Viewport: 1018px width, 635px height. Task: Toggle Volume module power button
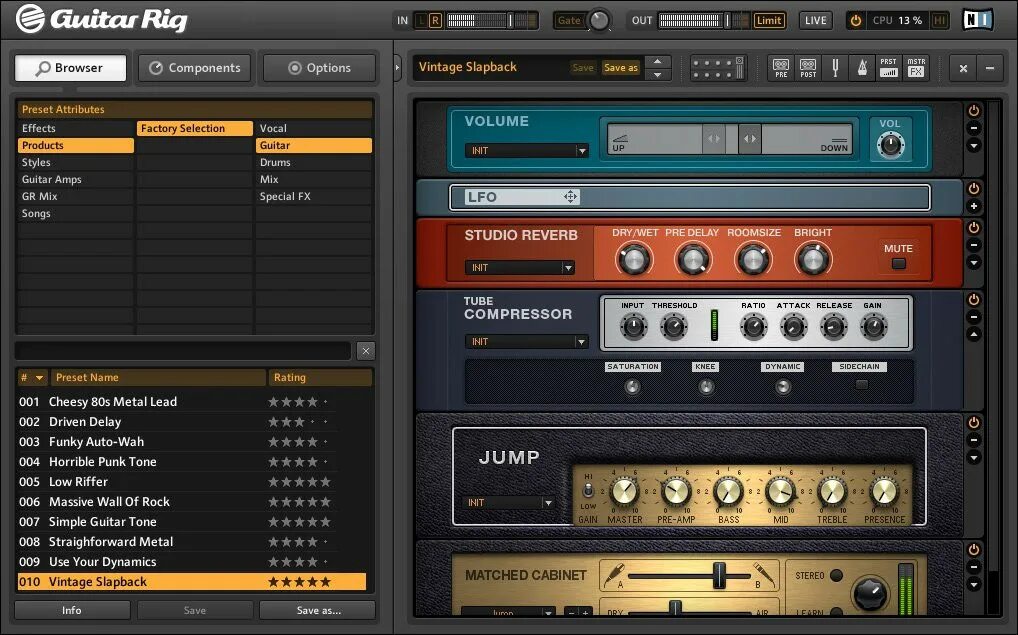click(973, 110)
